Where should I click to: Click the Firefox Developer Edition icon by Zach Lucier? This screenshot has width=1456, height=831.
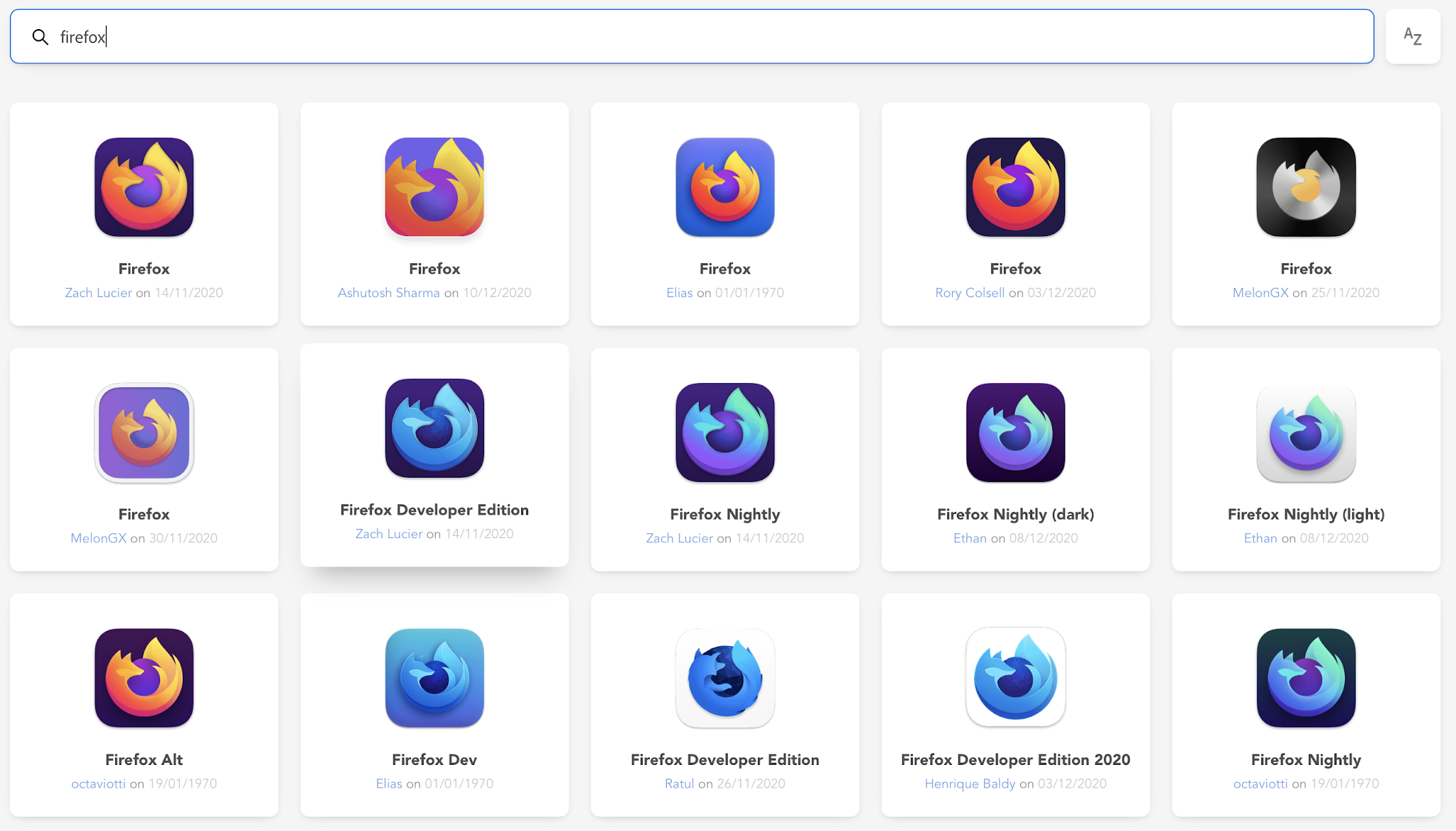click(434, 428)
